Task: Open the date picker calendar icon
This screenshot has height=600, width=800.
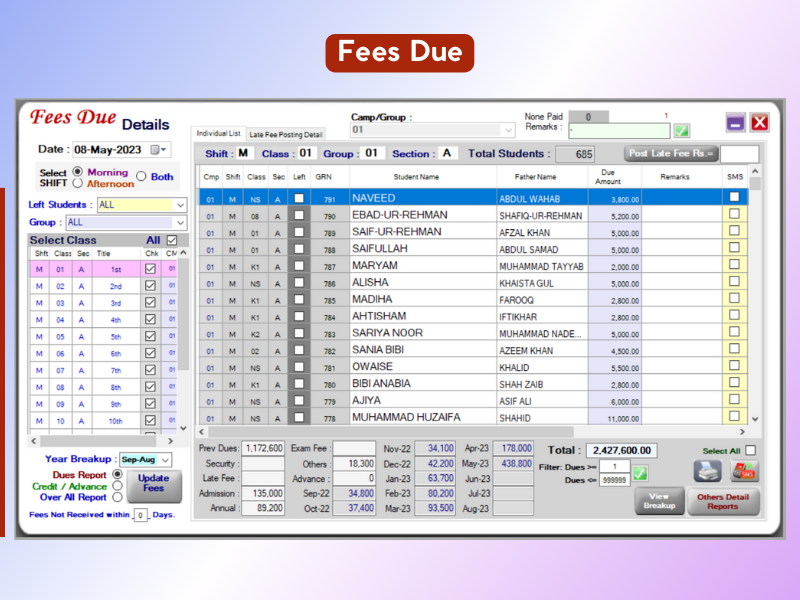Action: (156, 149)
